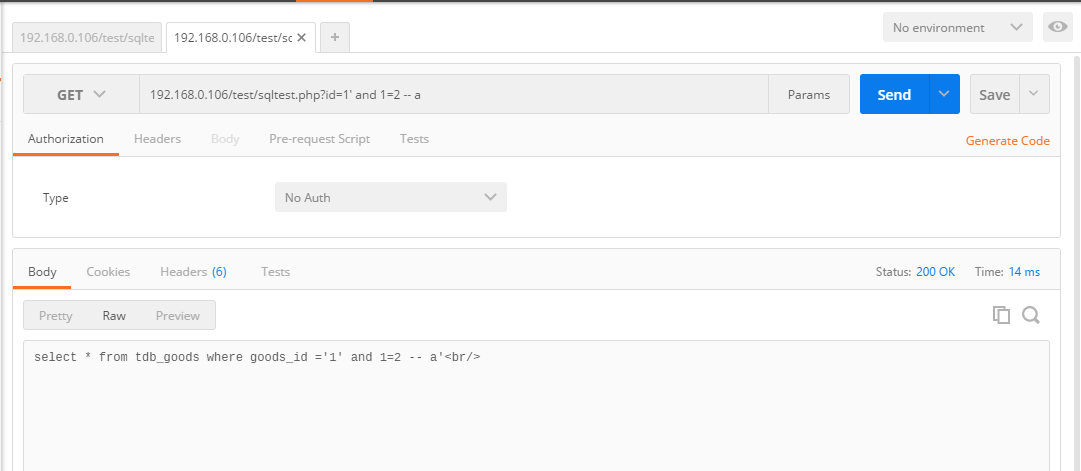This screenshot has width=1081, height=471.
Task: Open the No Auth type dropdown
Action: [x=391, y=197]
